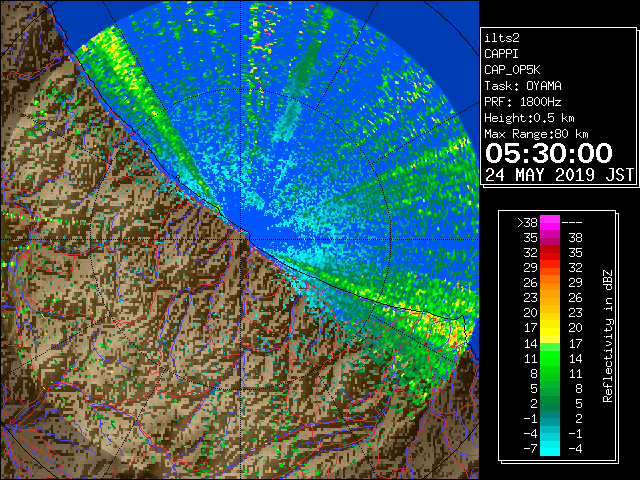Pick the cyan -7 to -4 dBZ band

550,448
